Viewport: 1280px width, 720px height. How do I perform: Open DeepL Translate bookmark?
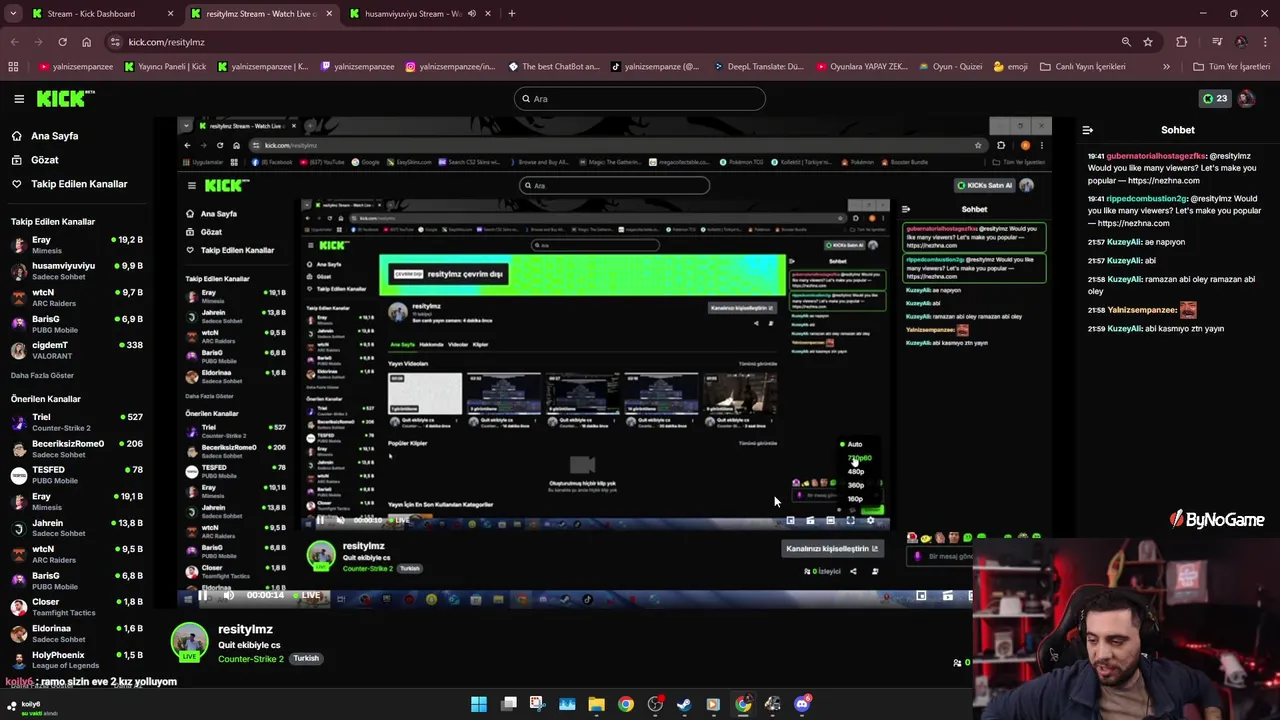pos(760,67)
